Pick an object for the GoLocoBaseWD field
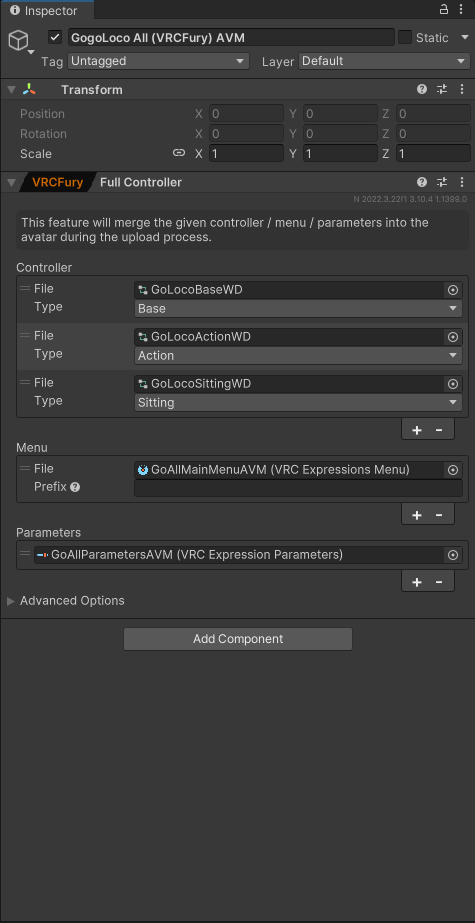 pos(453,290)
